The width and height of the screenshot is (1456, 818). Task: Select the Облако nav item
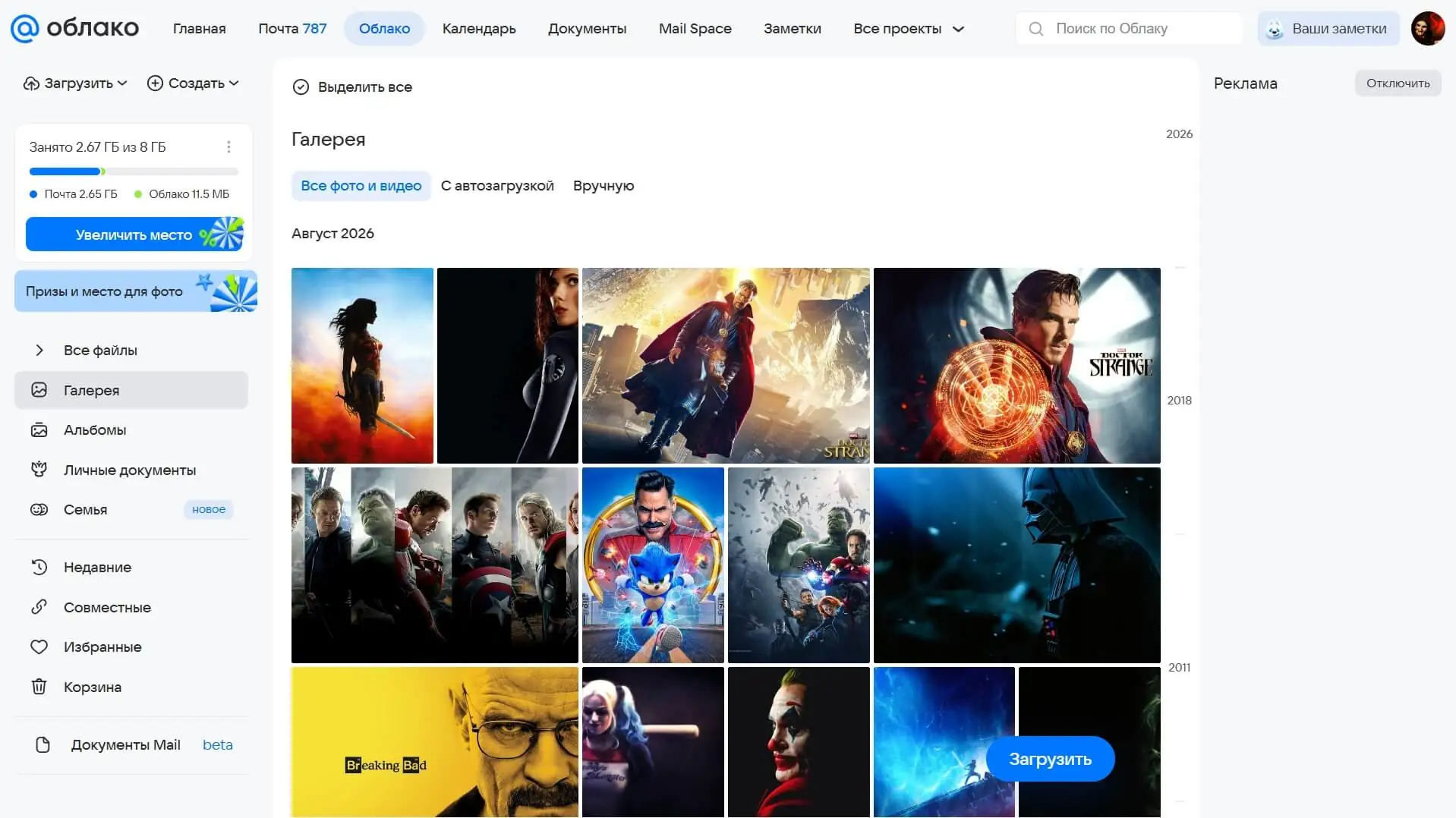[x=384, y=29]
